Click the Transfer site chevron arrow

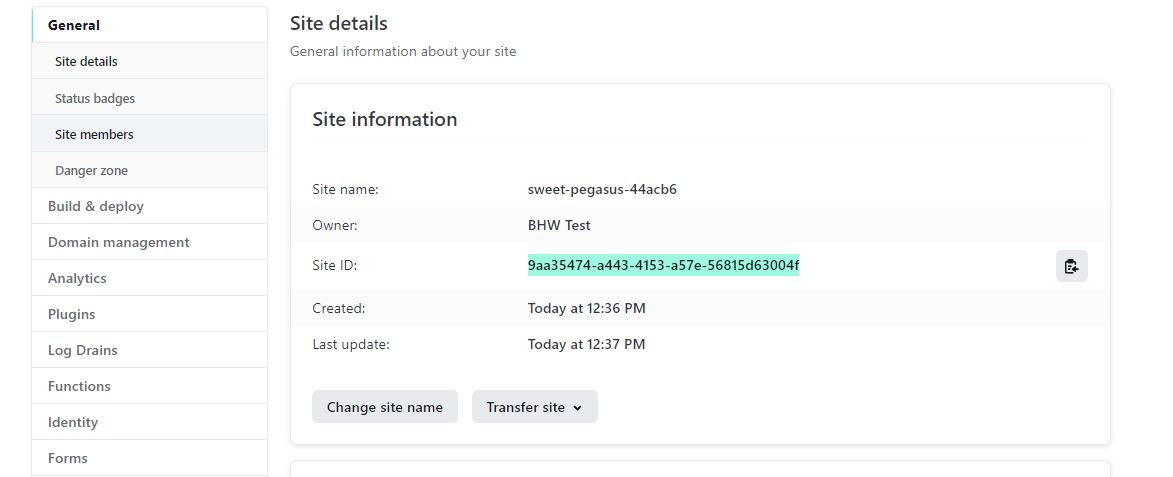[577, 408]
